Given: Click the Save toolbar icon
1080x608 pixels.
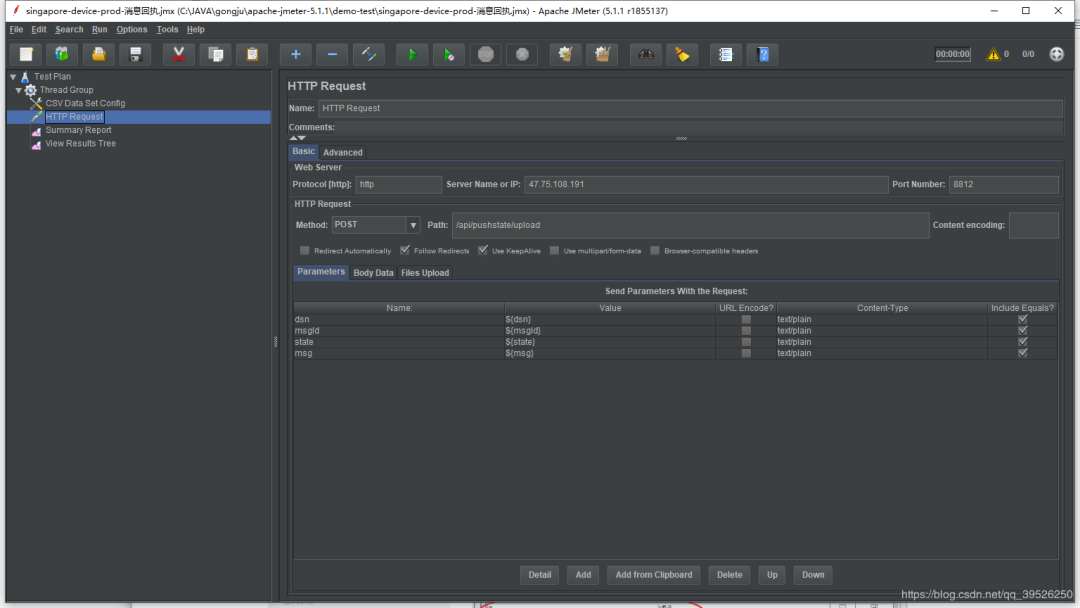Looking at the screenshot, I should [x=135, y=54].
